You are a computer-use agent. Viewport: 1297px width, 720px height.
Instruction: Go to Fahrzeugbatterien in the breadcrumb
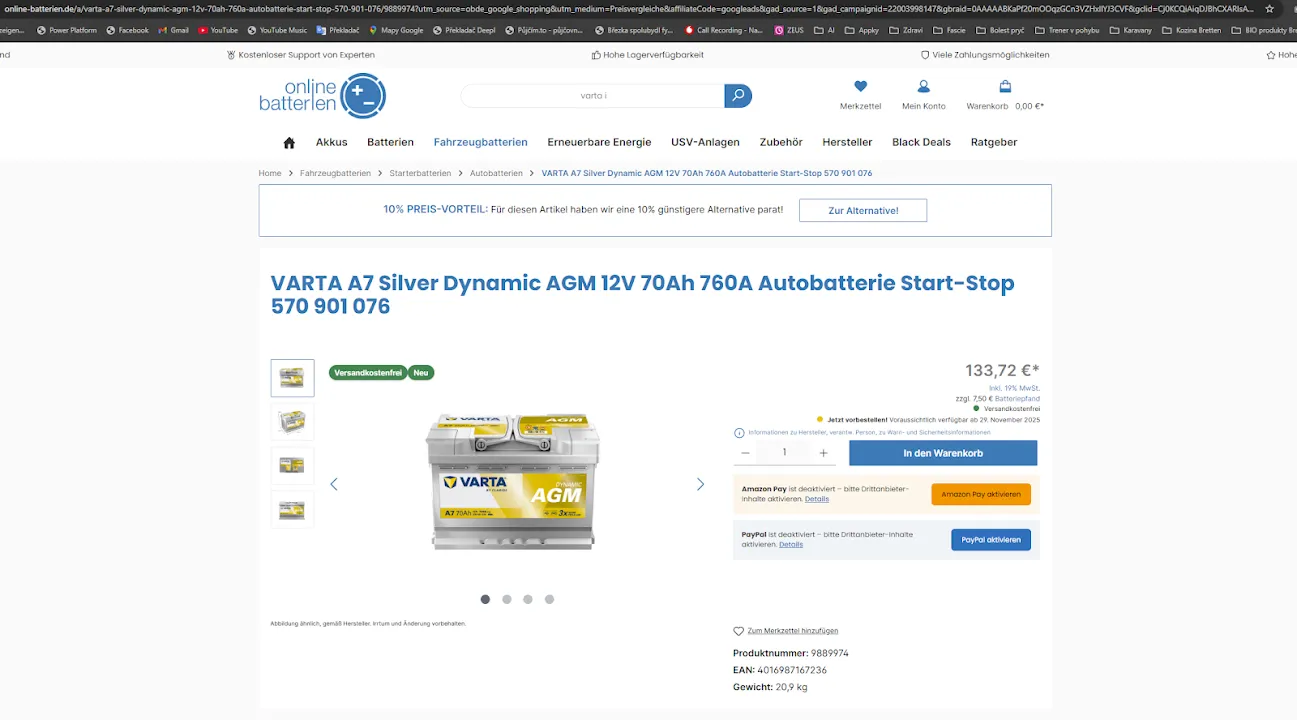pos(335,173)
